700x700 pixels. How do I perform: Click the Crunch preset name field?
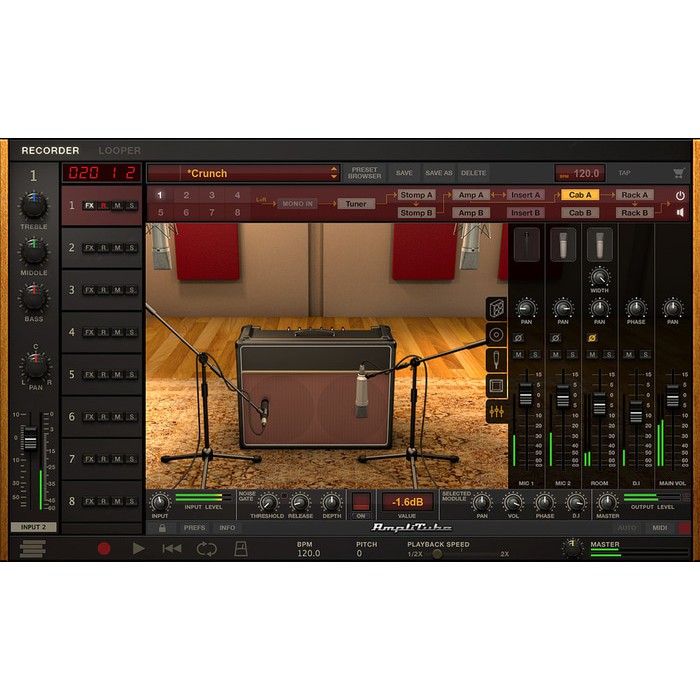click(243, 173)
